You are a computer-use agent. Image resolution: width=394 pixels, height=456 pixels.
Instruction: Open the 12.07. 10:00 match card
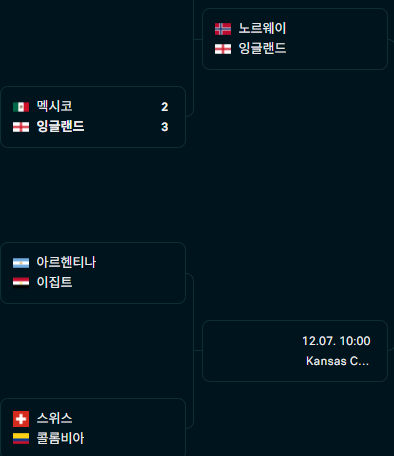[x=295, y=351]
